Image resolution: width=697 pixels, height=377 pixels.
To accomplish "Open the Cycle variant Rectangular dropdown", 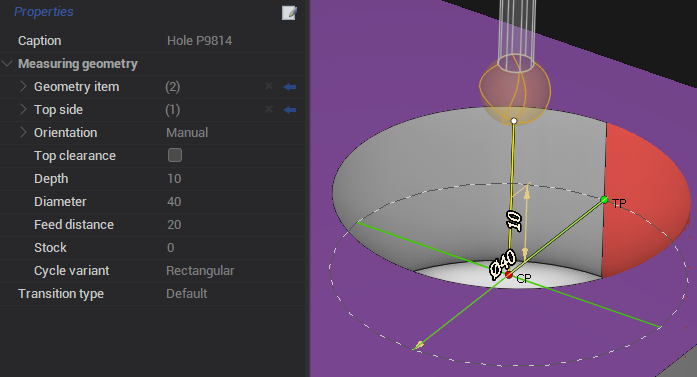I will point(200,271).
